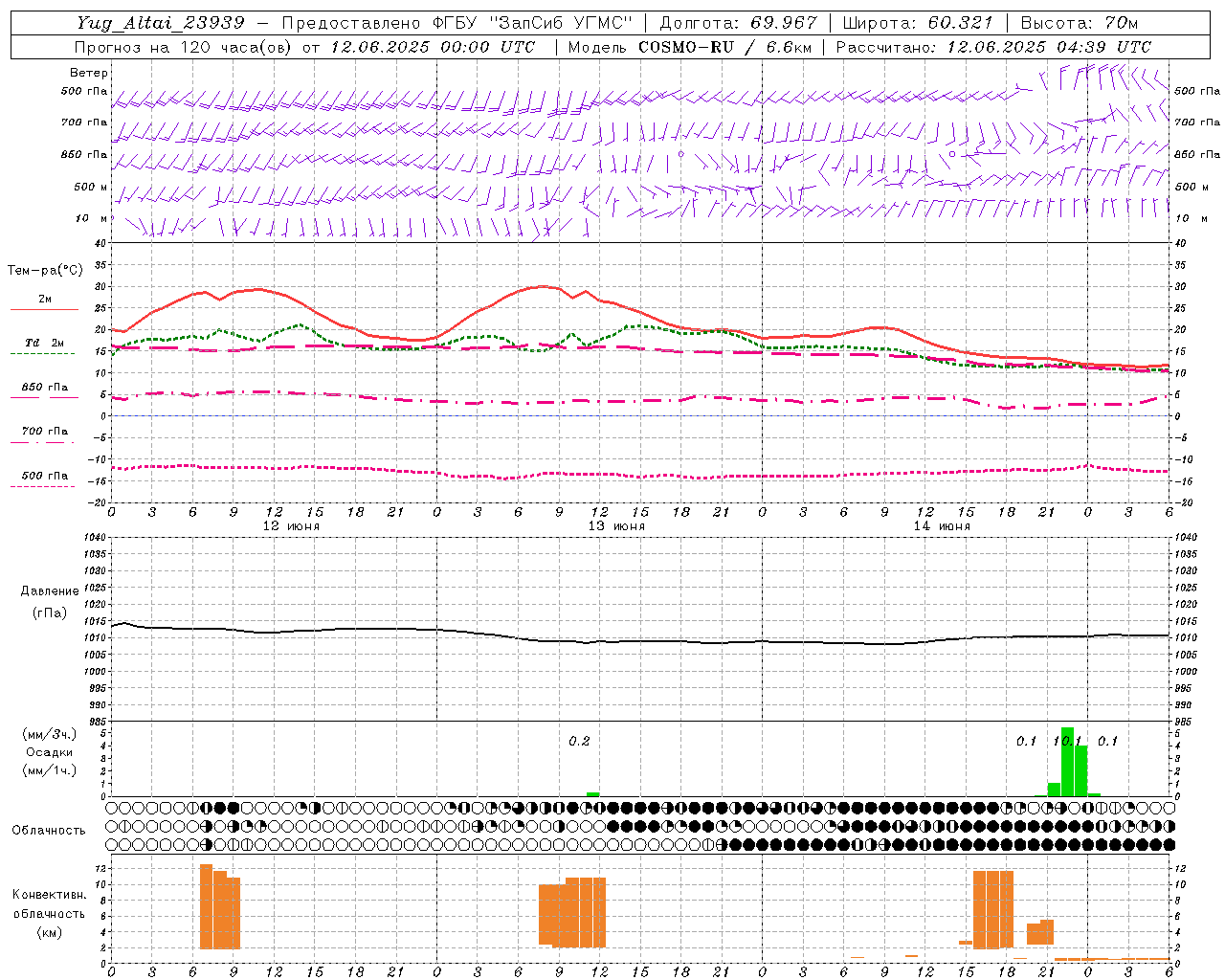Click the Тем-ра(°C) axis title
The height and width of the screenshot is (980, 1225).
click(x=45, y=271)
